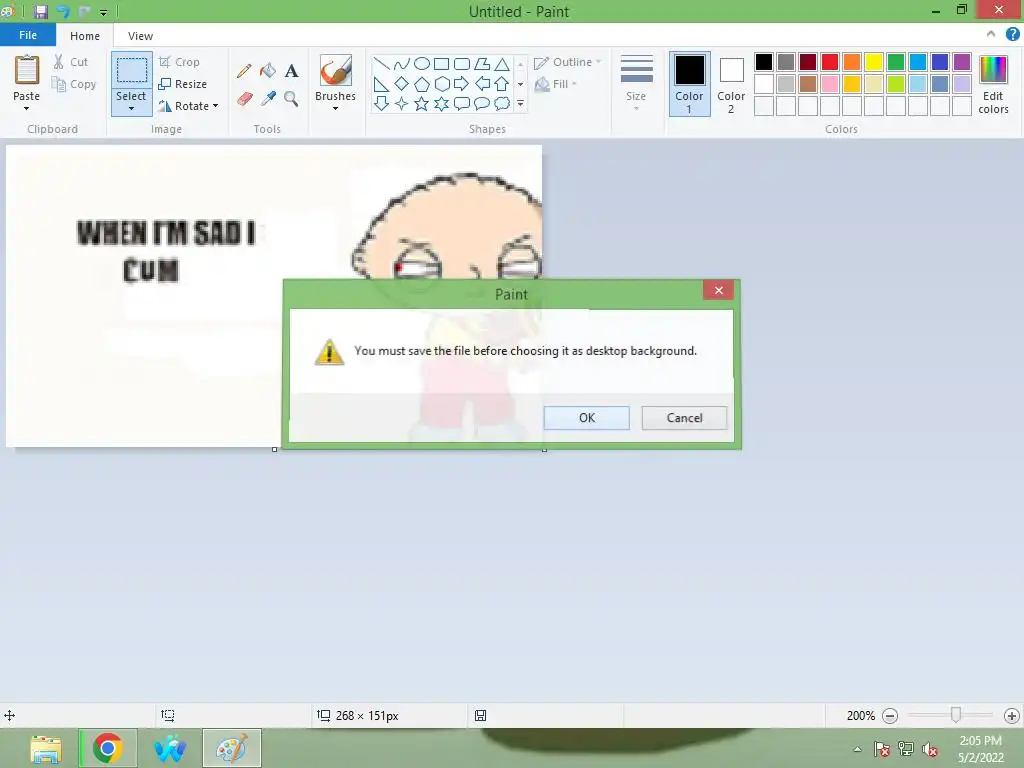Click the Undo arrow in quick access toolbar

click(x=63, y=11)
